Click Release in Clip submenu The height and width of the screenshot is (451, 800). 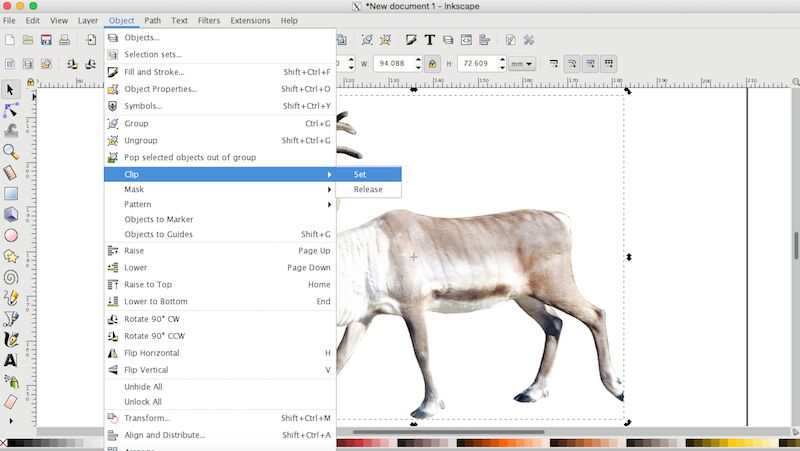pos(368,189)
